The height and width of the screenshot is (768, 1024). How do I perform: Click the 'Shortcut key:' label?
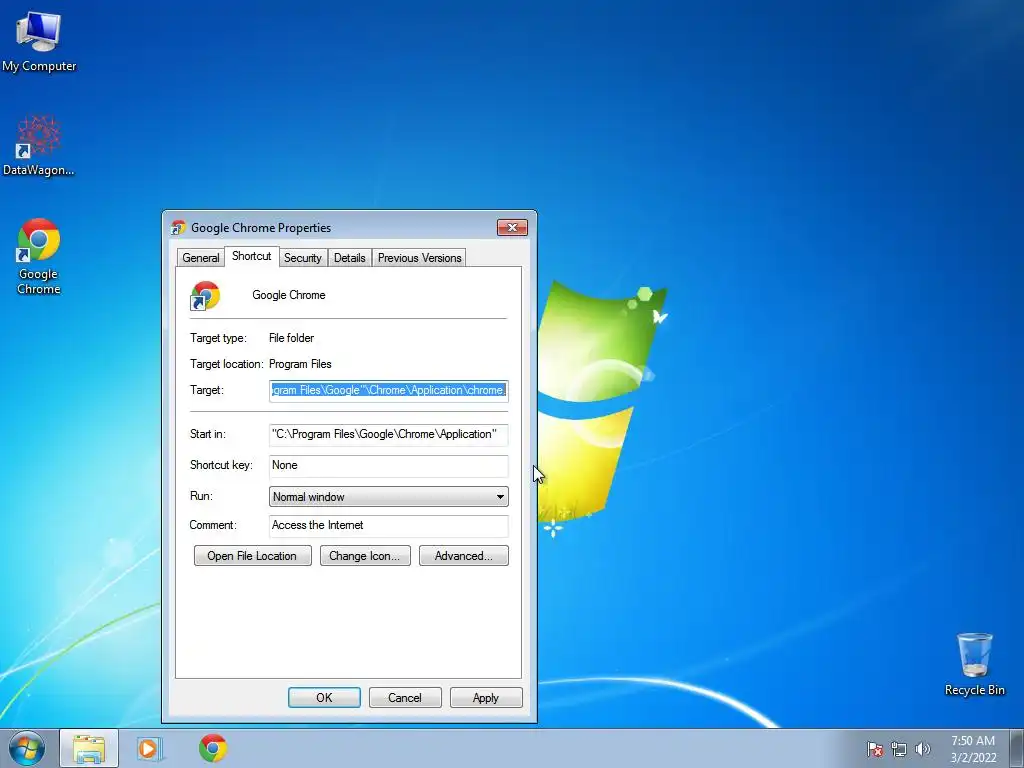click(x=221, y=465)
